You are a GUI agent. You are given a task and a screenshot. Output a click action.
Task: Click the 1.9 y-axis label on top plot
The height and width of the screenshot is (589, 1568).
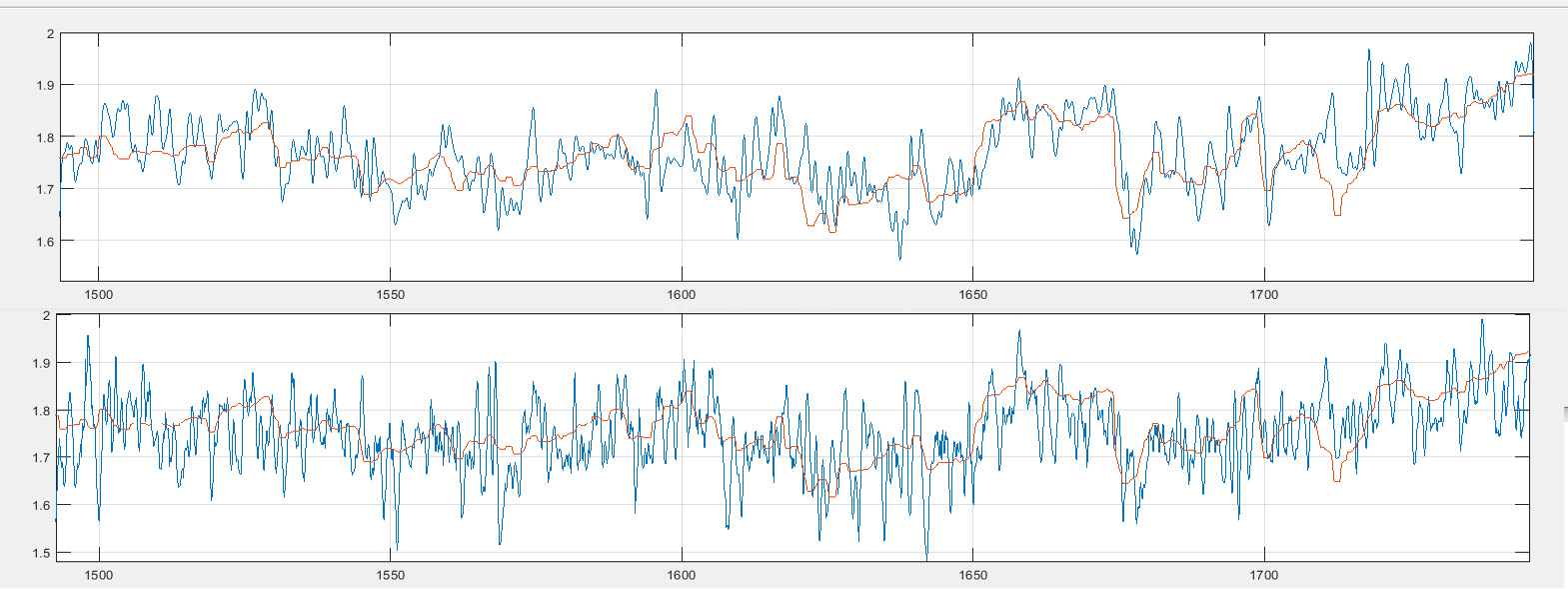pos(46,86)
